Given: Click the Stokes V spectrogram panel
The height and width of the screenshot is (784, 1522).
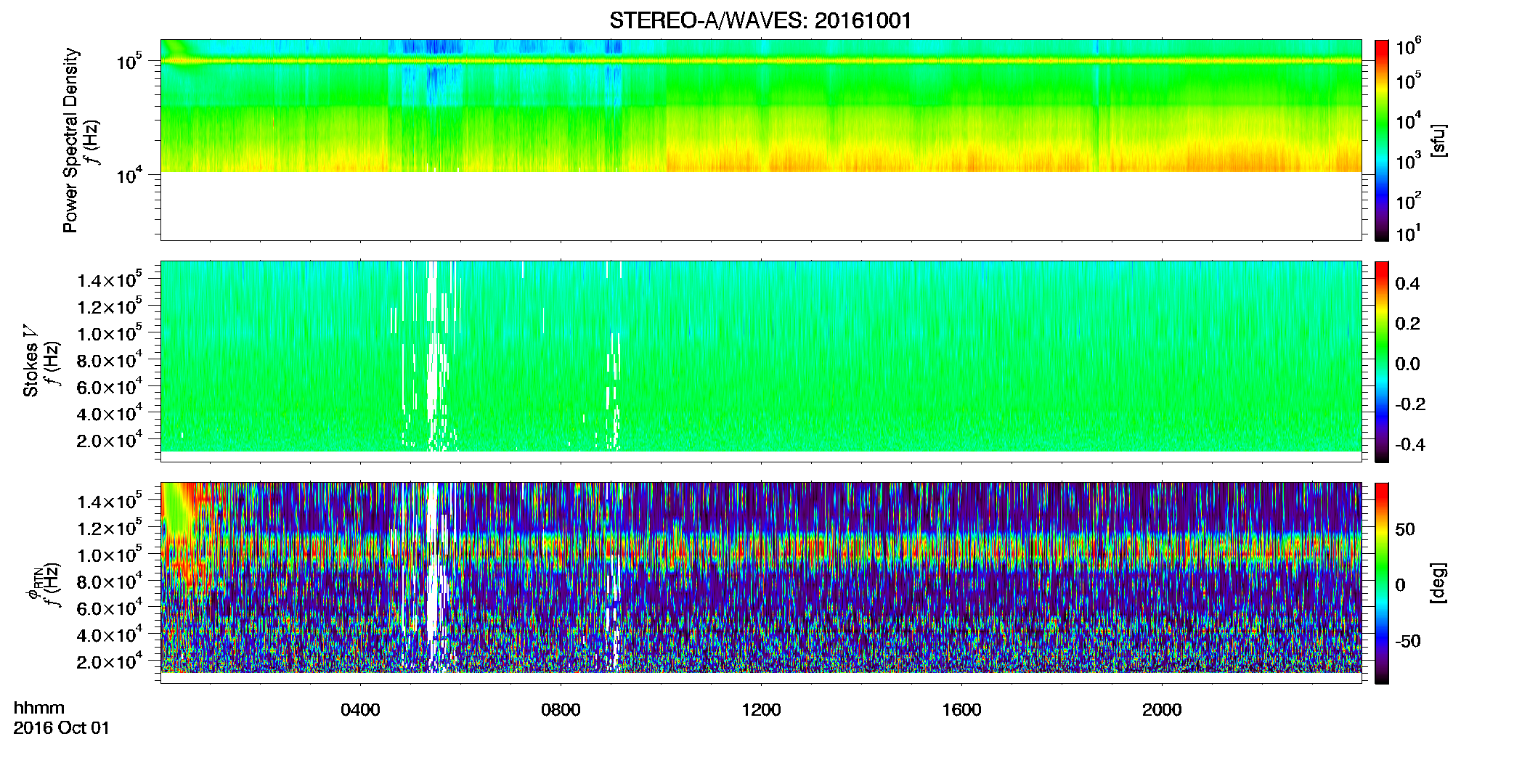Looking at the screenshot, I should coord(761,362).
